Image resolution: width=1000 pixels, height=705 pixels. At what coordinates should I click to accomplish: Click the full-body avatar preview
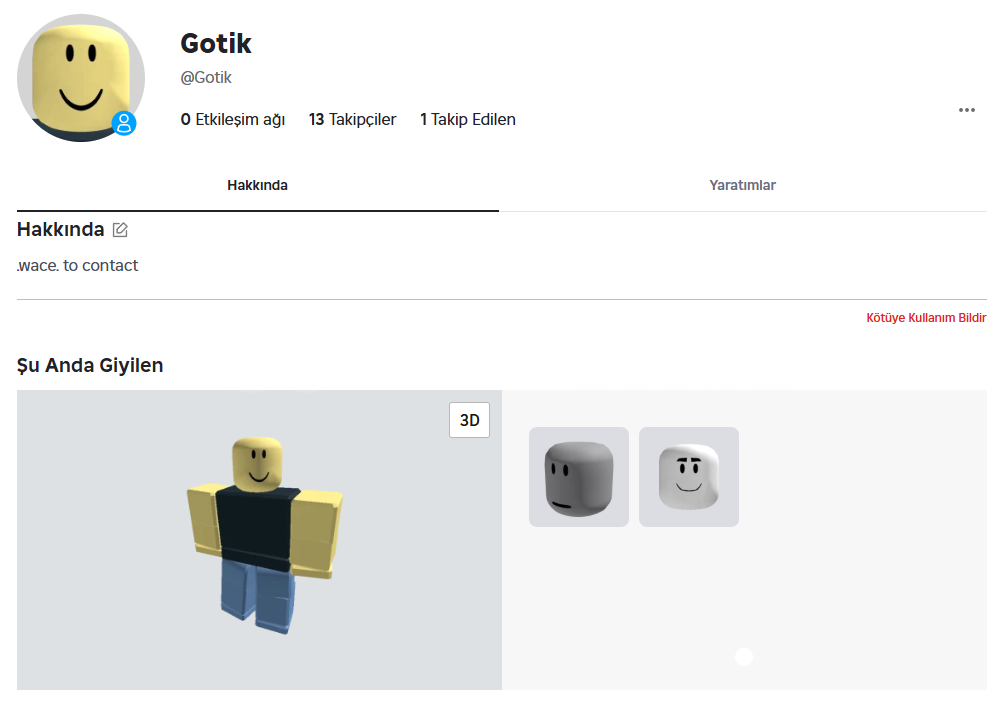coord(264,536)
